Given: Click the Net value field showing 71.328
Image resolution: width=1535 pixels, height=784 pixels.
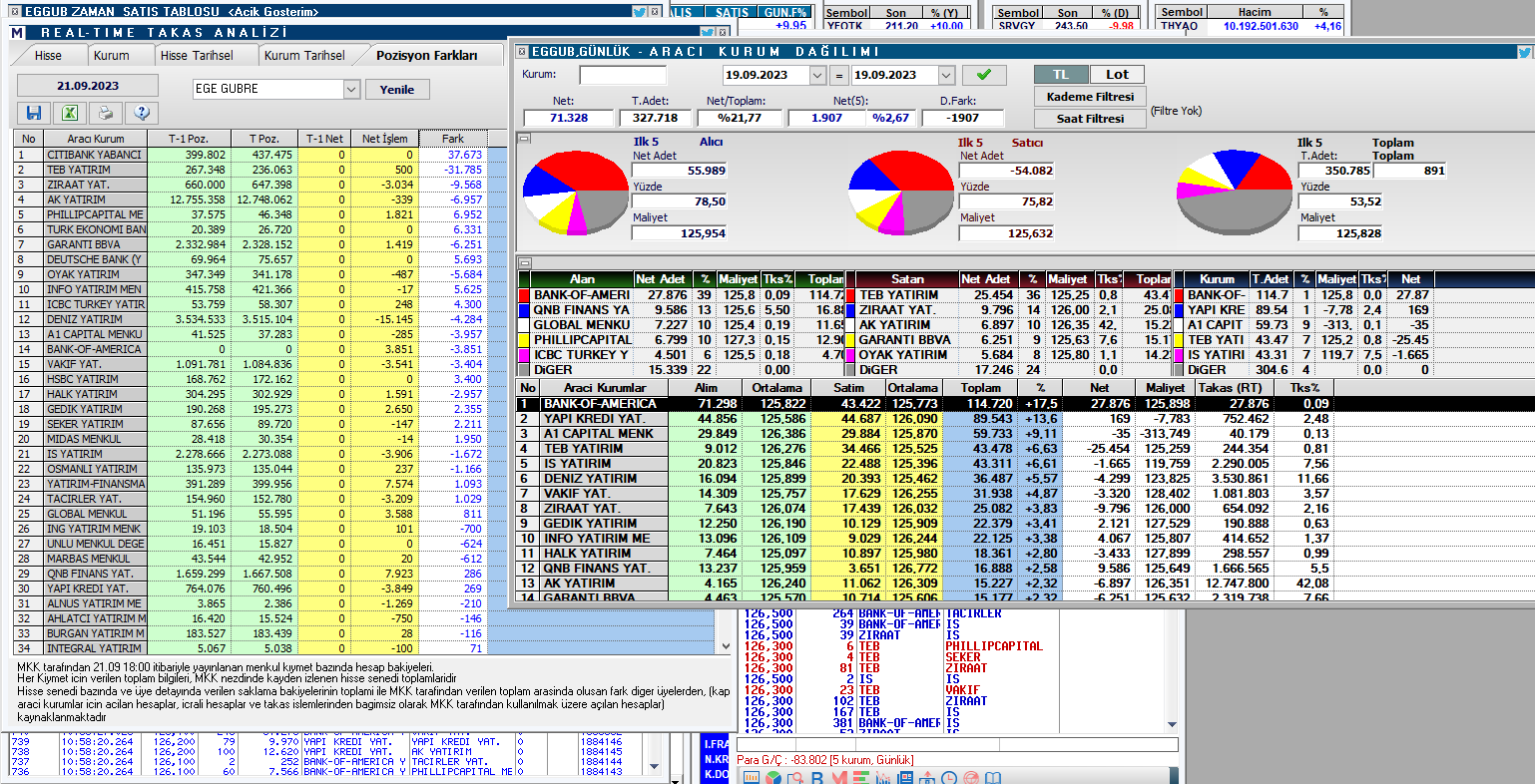Looking at the screenshot, I should click(x=569, y=118).
